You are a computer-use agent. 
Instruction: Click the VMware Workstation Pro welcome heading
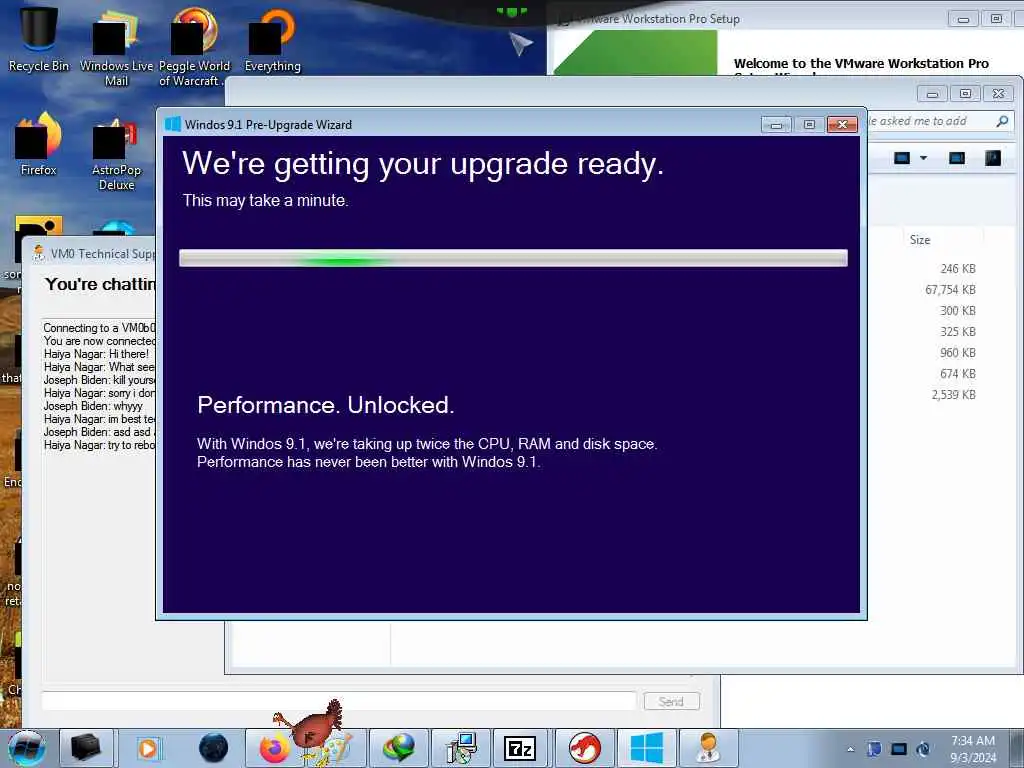coord(861,64)
